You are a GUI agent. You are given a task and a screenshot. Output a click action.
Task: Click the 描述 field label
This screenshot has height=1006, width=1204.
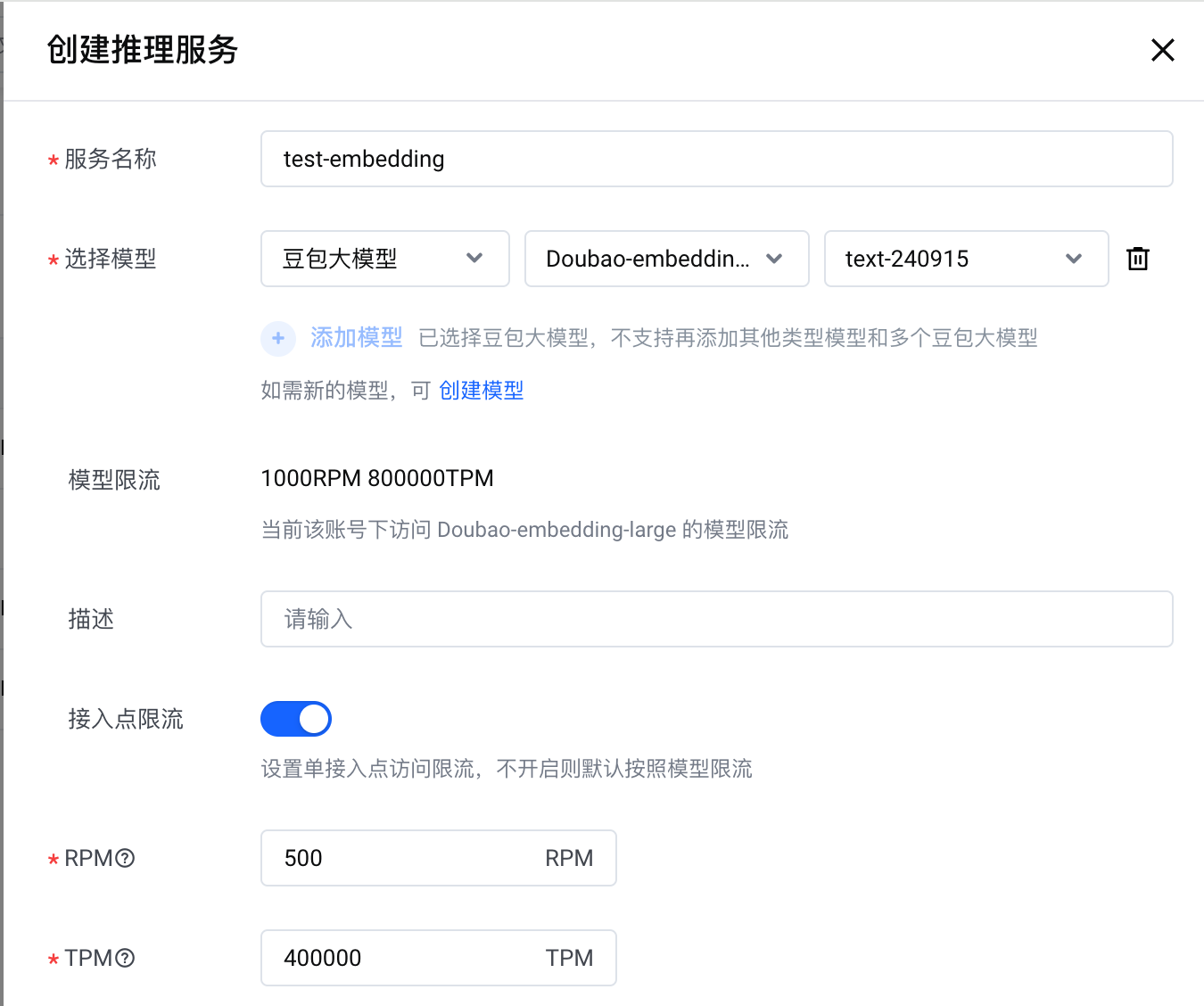(91, 619)
